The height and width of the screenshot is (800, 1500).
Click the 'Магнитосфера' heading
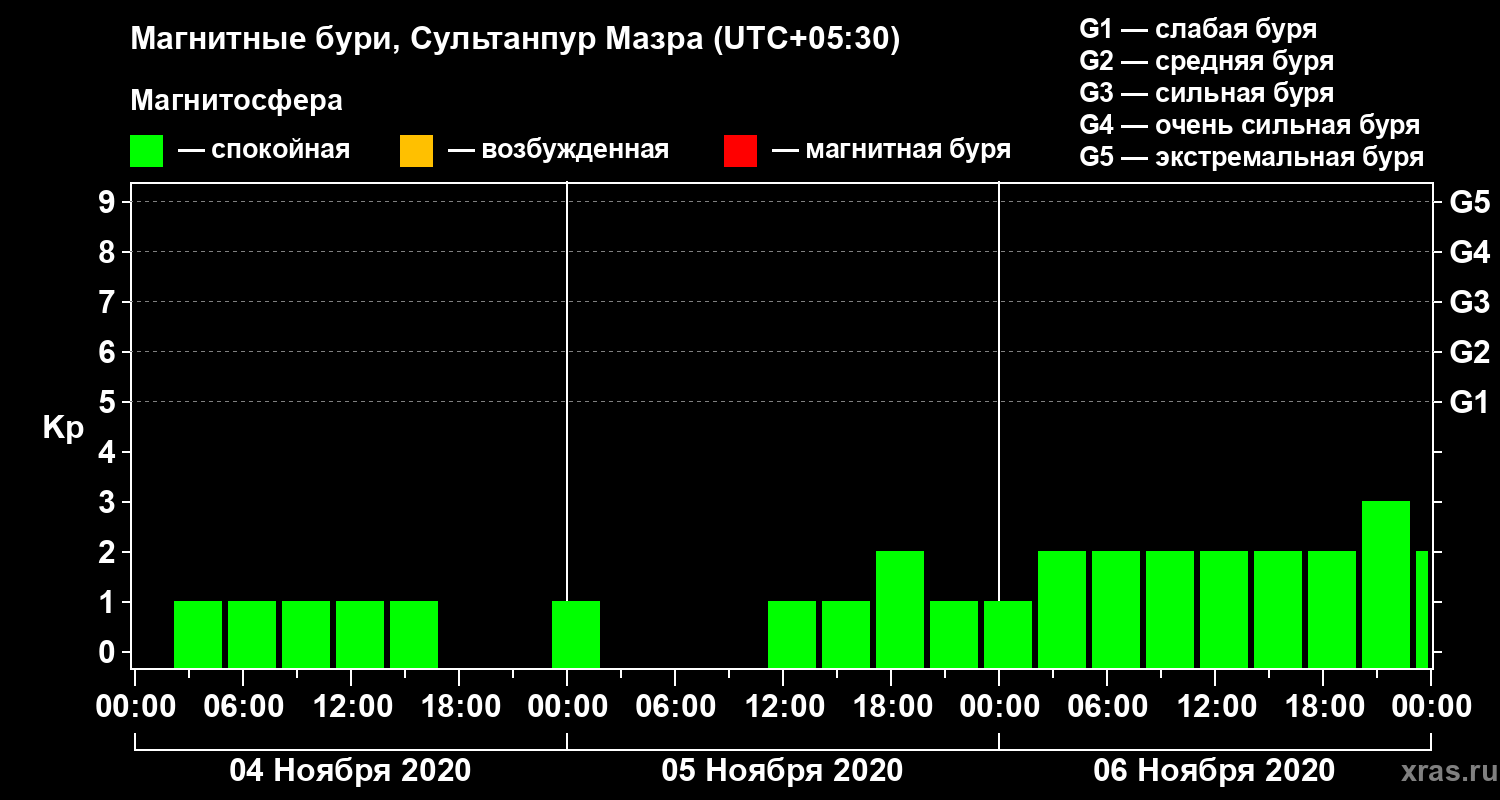pyautogui.click(x=236, y=101)
